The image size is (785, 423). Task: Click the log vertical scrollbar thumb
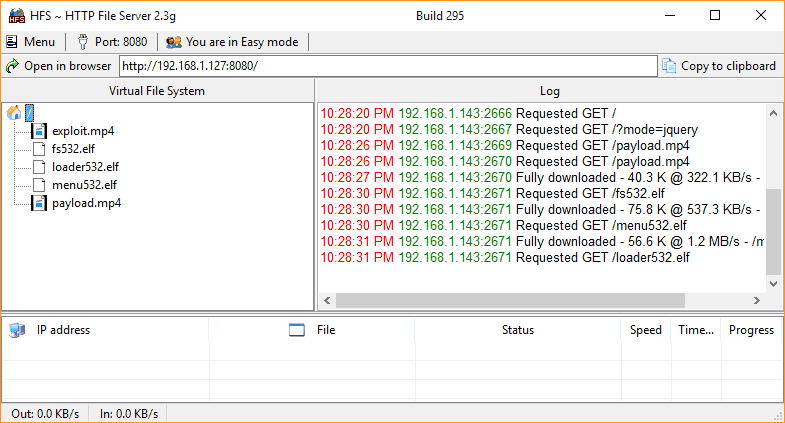tap(773, 232)
